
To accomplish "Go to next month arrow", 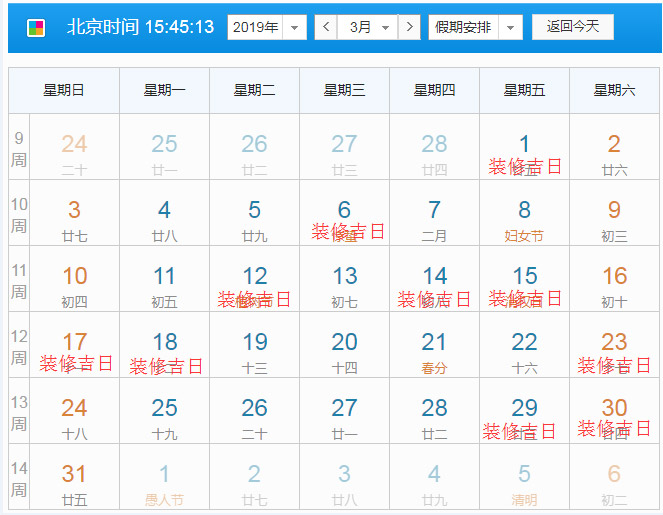I will click(408, 27).
